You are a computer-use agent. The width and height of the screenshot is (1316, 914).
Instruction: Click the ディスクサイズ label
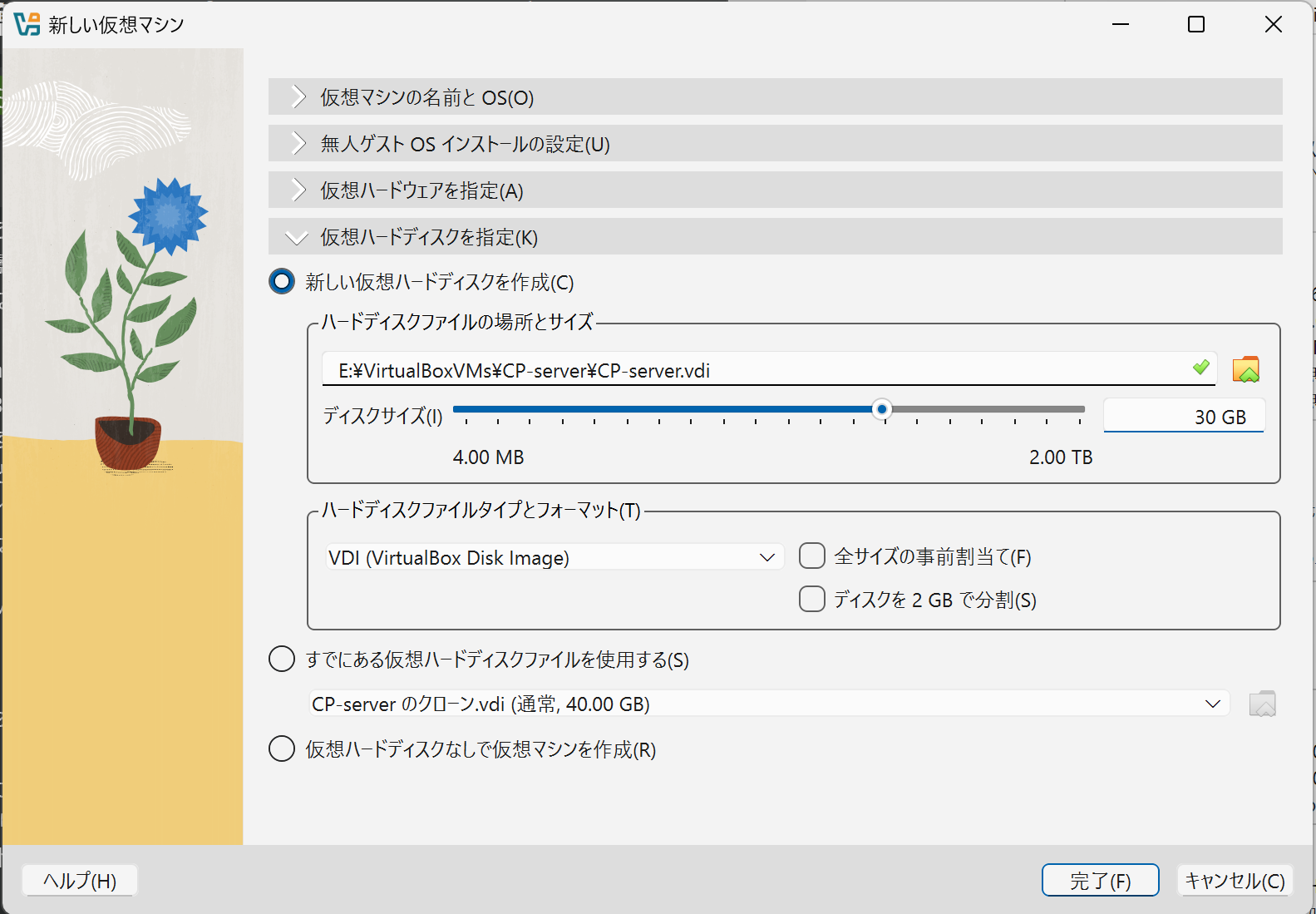[x=382, y=416]
